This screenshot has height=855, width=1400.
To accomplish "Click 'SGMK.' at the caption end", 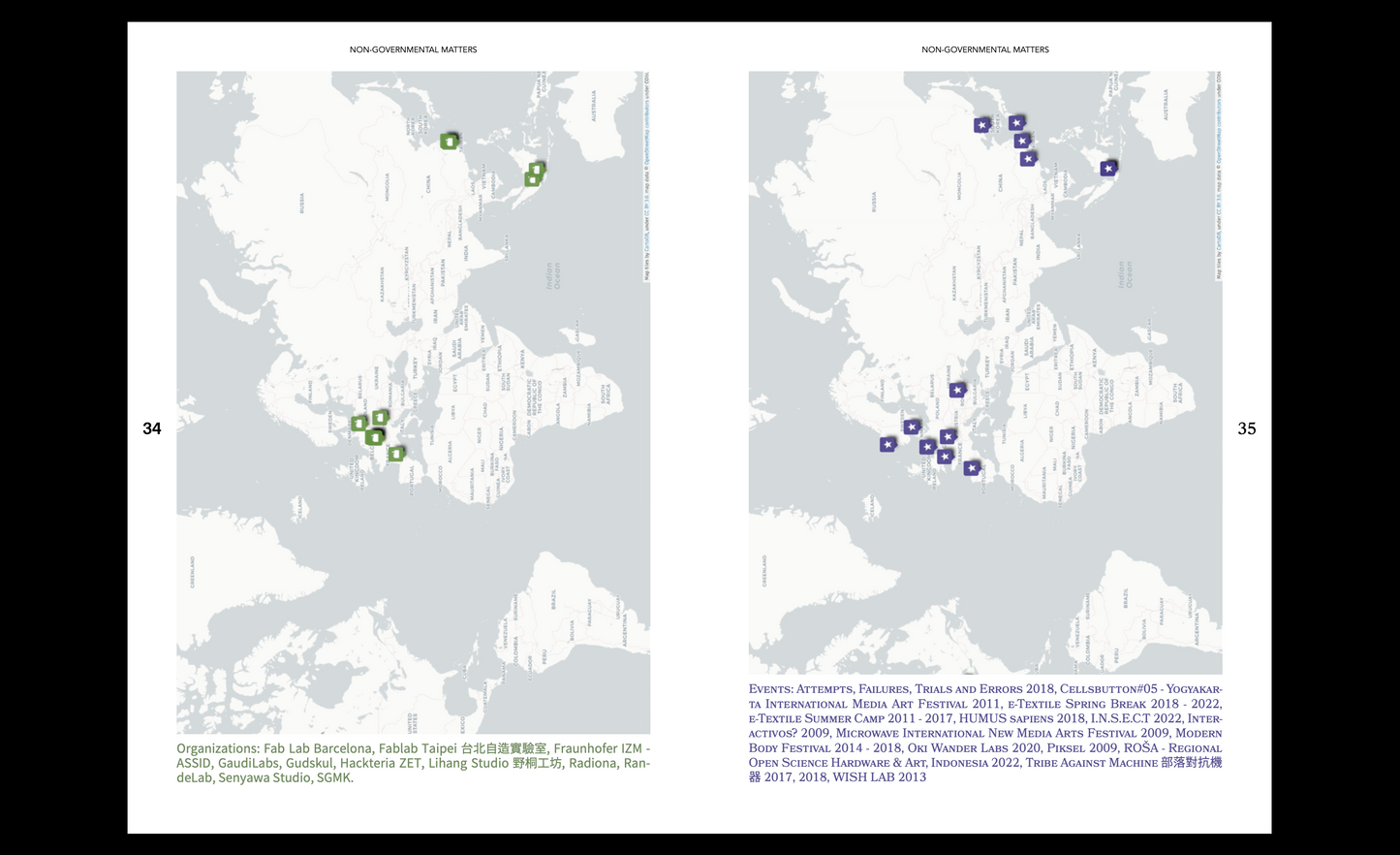I will 335,777.
